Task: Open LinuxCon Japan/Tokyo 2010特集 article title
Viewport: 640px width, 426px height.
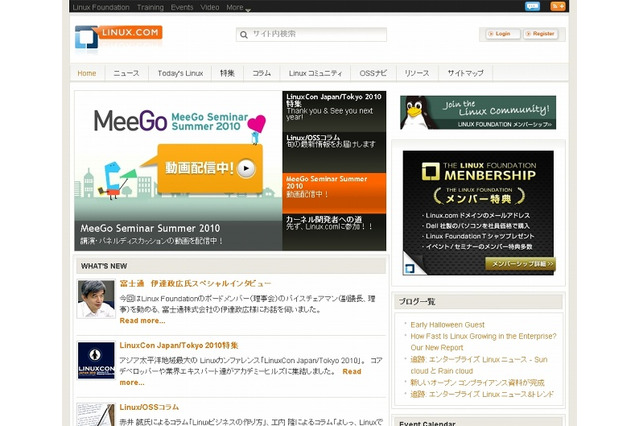Action: (179, 346)
